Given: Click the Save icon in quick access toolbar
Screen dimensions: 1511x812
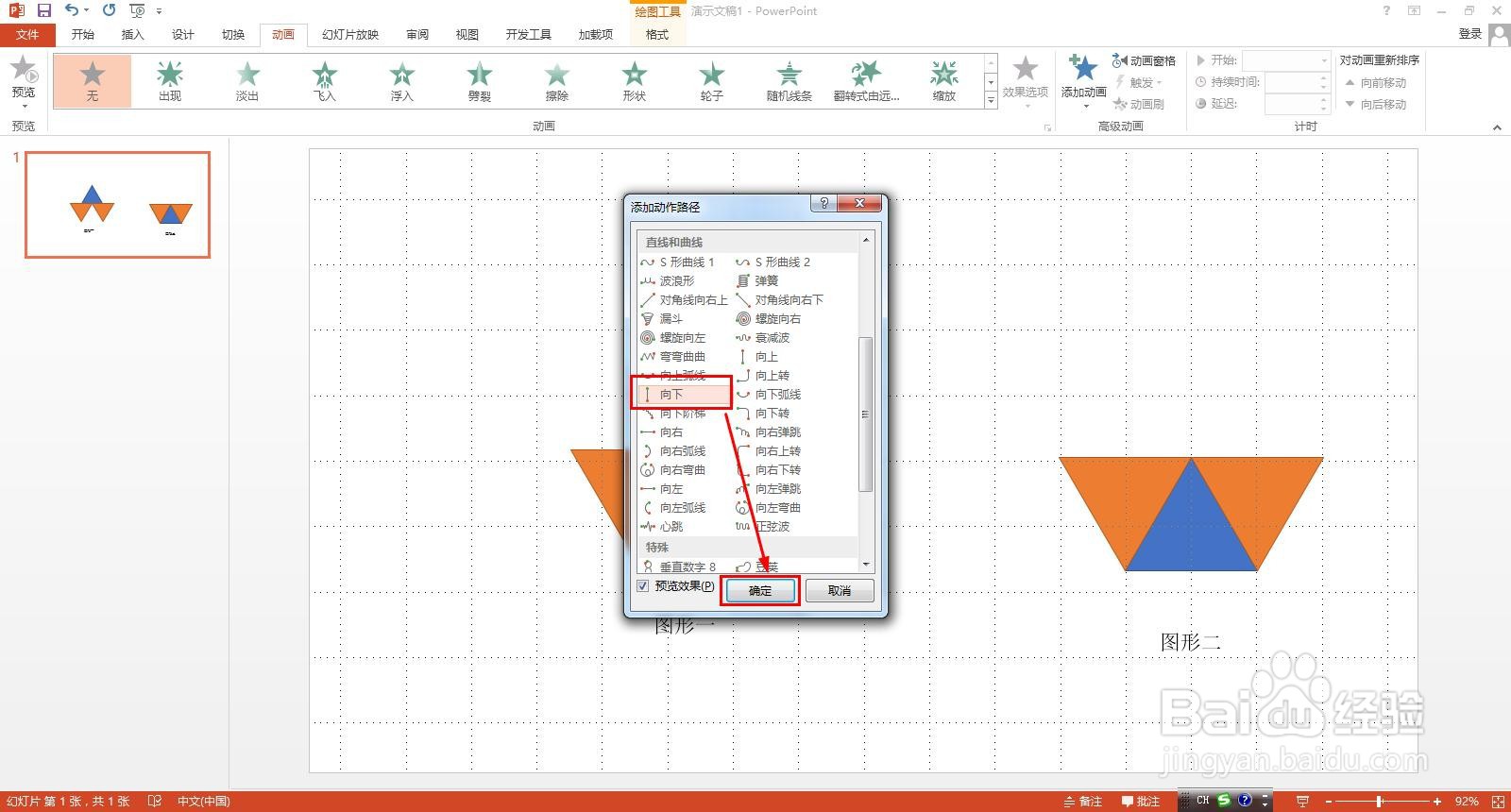Looking at the screenshot, I should [43, 10].
